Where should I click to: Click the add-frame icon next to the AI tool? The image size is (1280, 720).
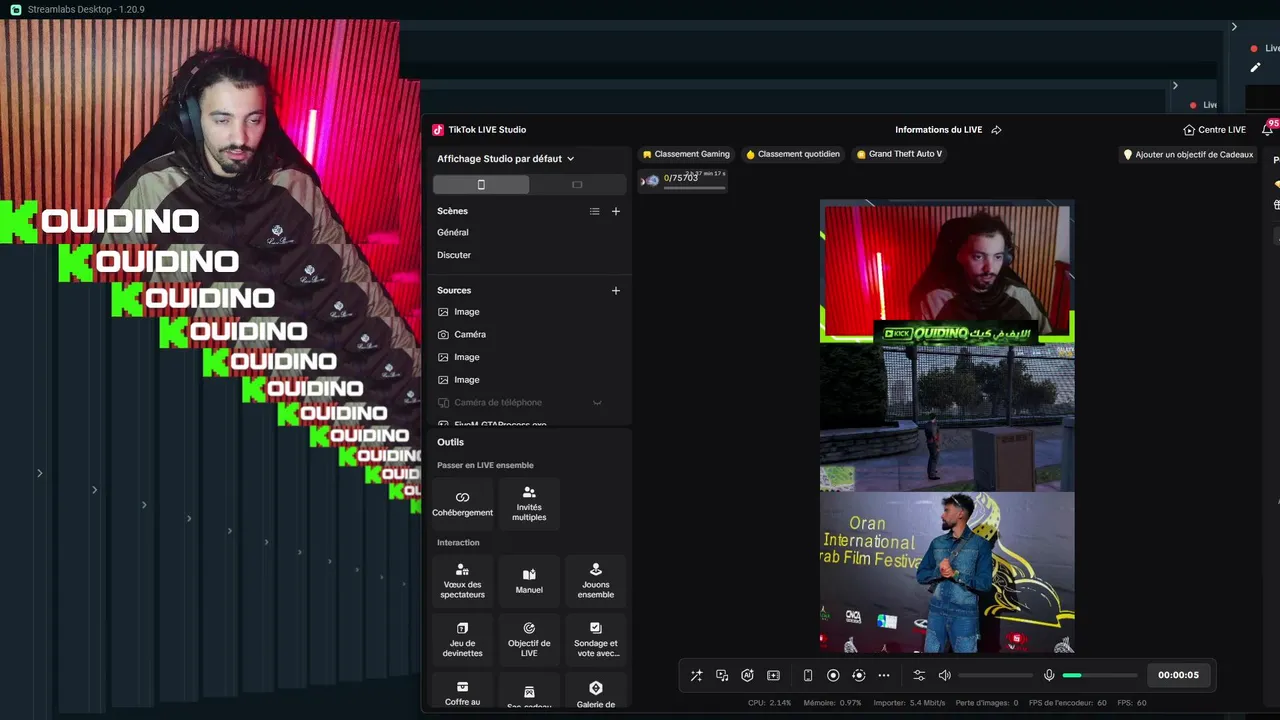[773, 675]
